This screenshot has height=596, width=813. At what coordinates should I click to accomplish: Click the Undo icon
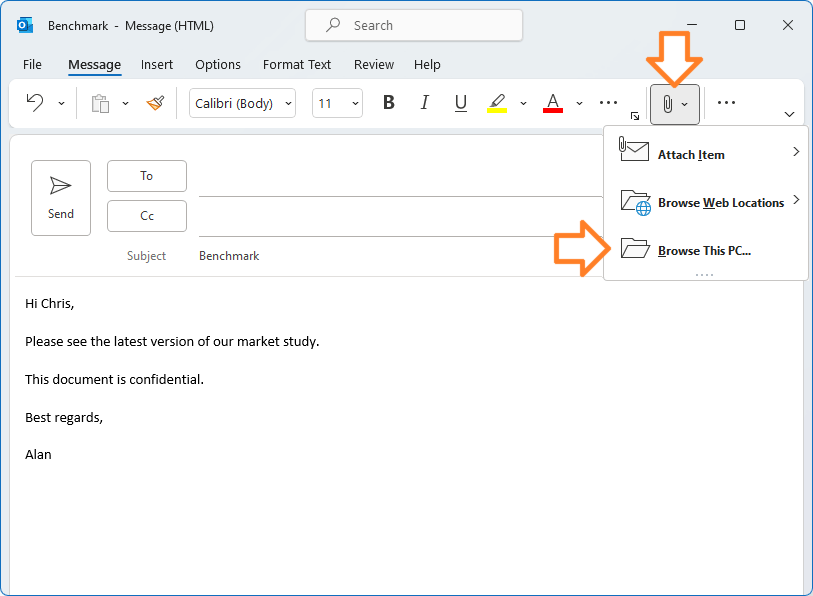36,103
